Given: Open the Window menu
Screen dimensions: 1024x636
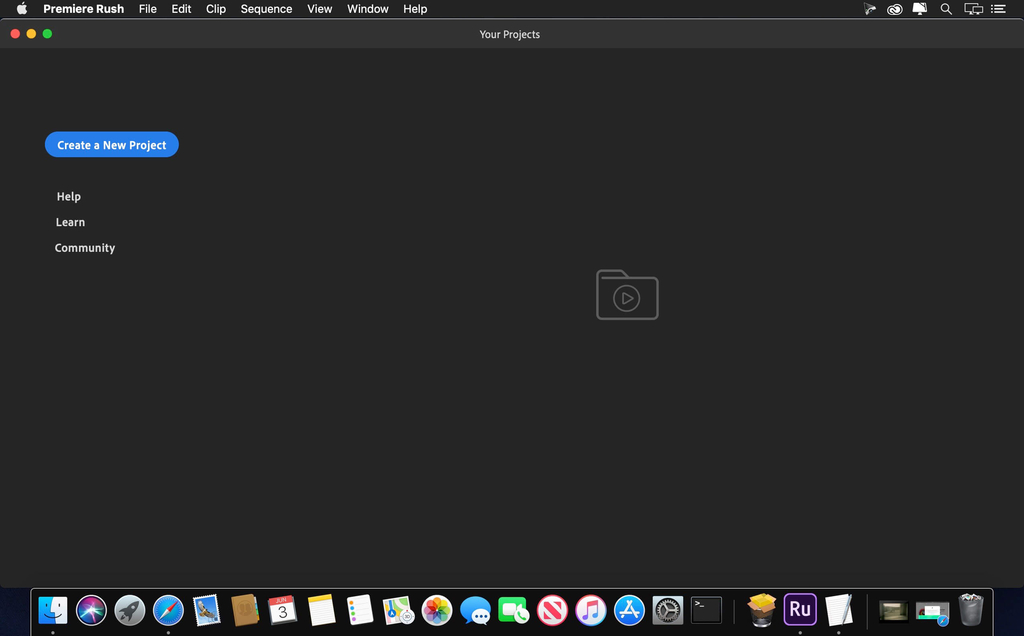Looking at the screenshot, I should 367,9.
